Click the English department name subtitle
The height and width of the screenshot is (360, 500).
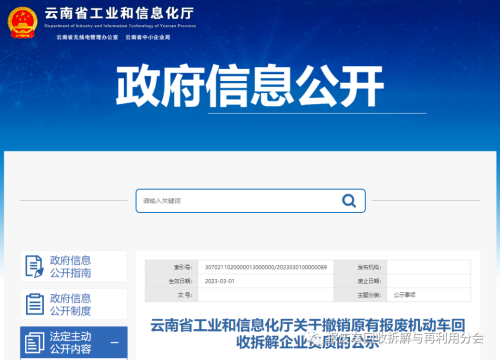point(120,26)
